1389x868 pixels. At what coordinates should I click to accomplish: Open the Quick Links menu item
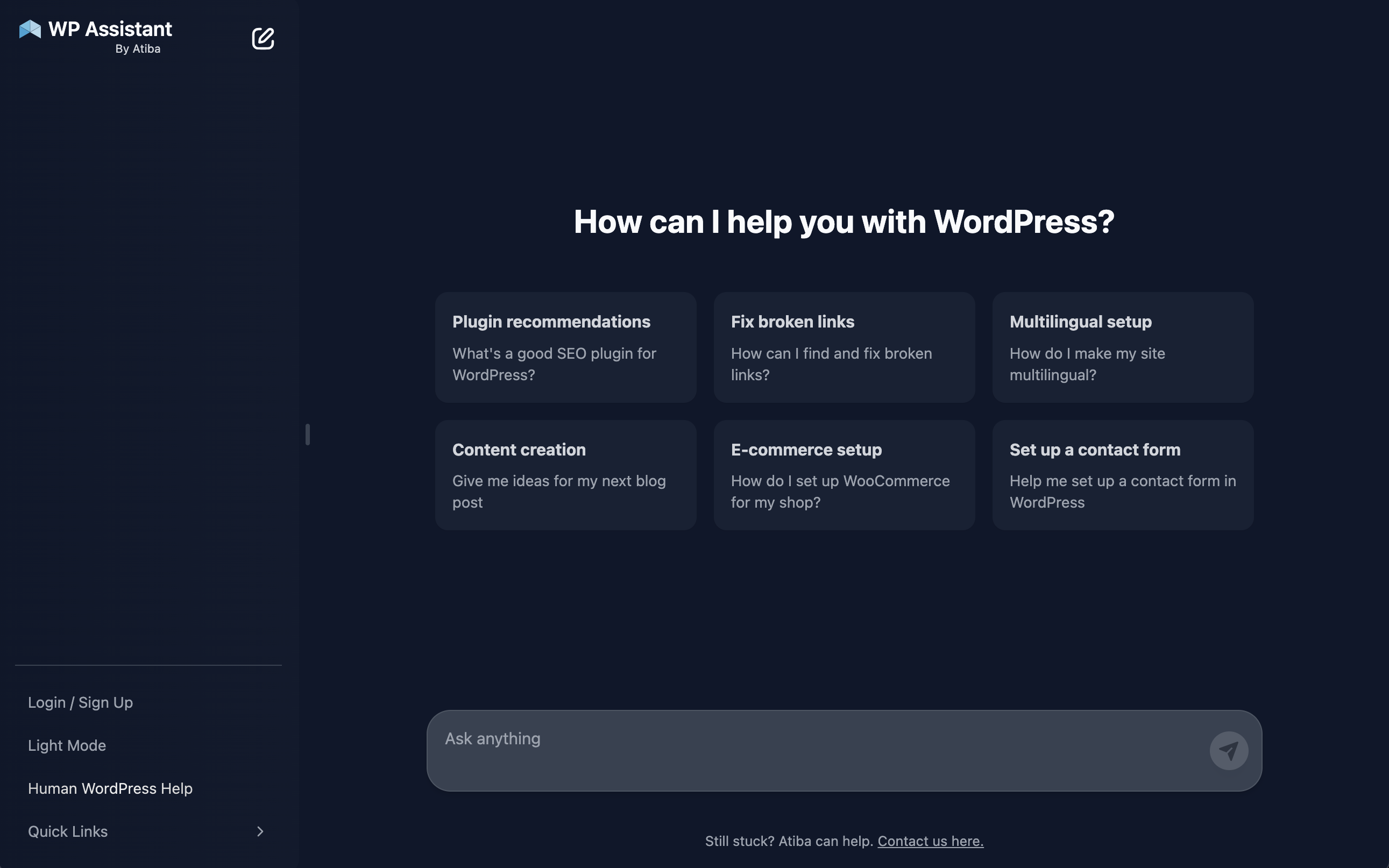pos(68,831)
